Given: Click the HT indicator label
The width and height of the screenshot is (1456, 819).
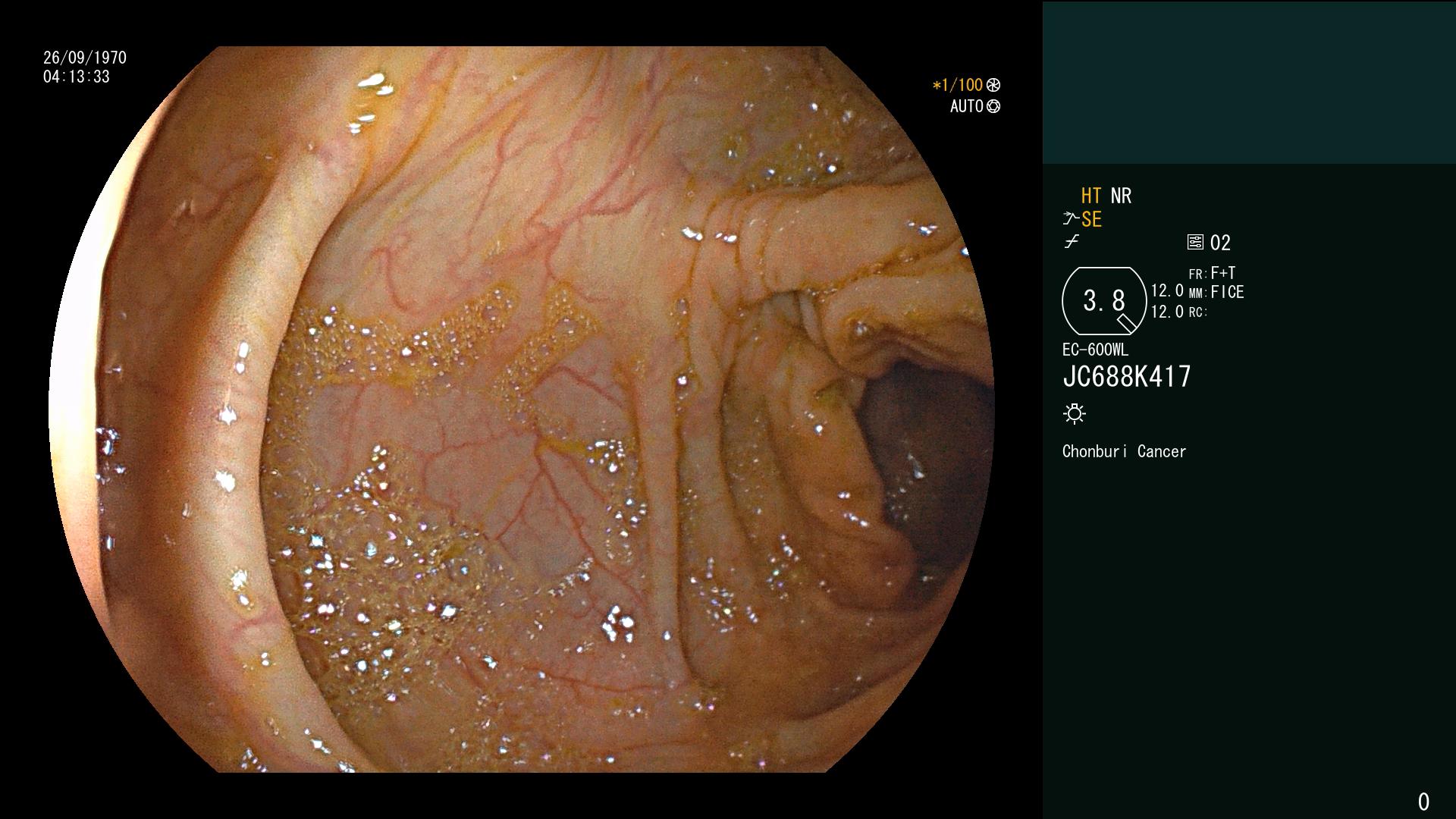Looking at the screenshot, I should pyautogui.click(x=1091, y=196).
